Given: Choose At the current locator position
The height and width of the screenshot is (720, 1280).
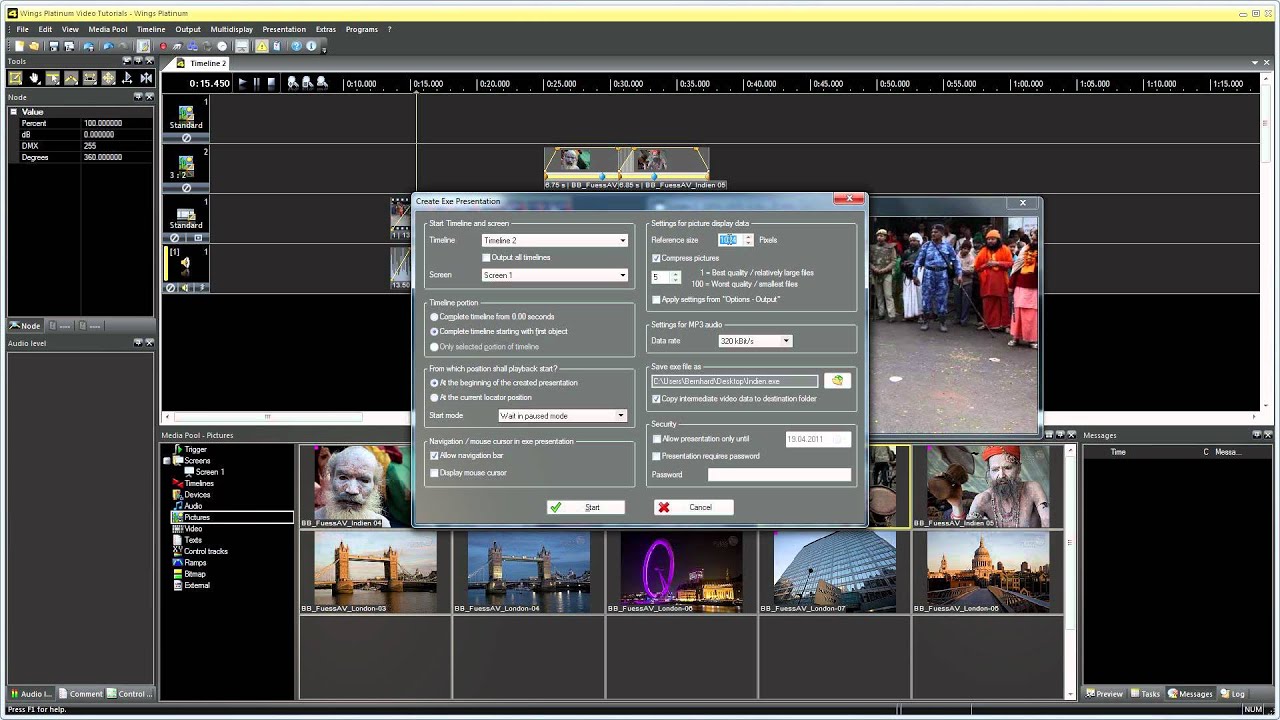Looking at the screenshot, I should [434, 397].
